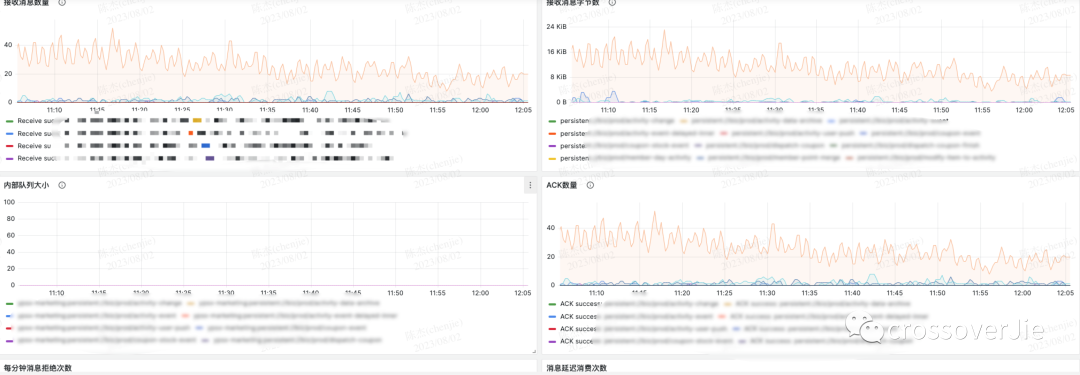Pick color for orange persistent series in 接收消息字节数
The height and width of the screenshot is (375, 1080).
coord(551,133)
